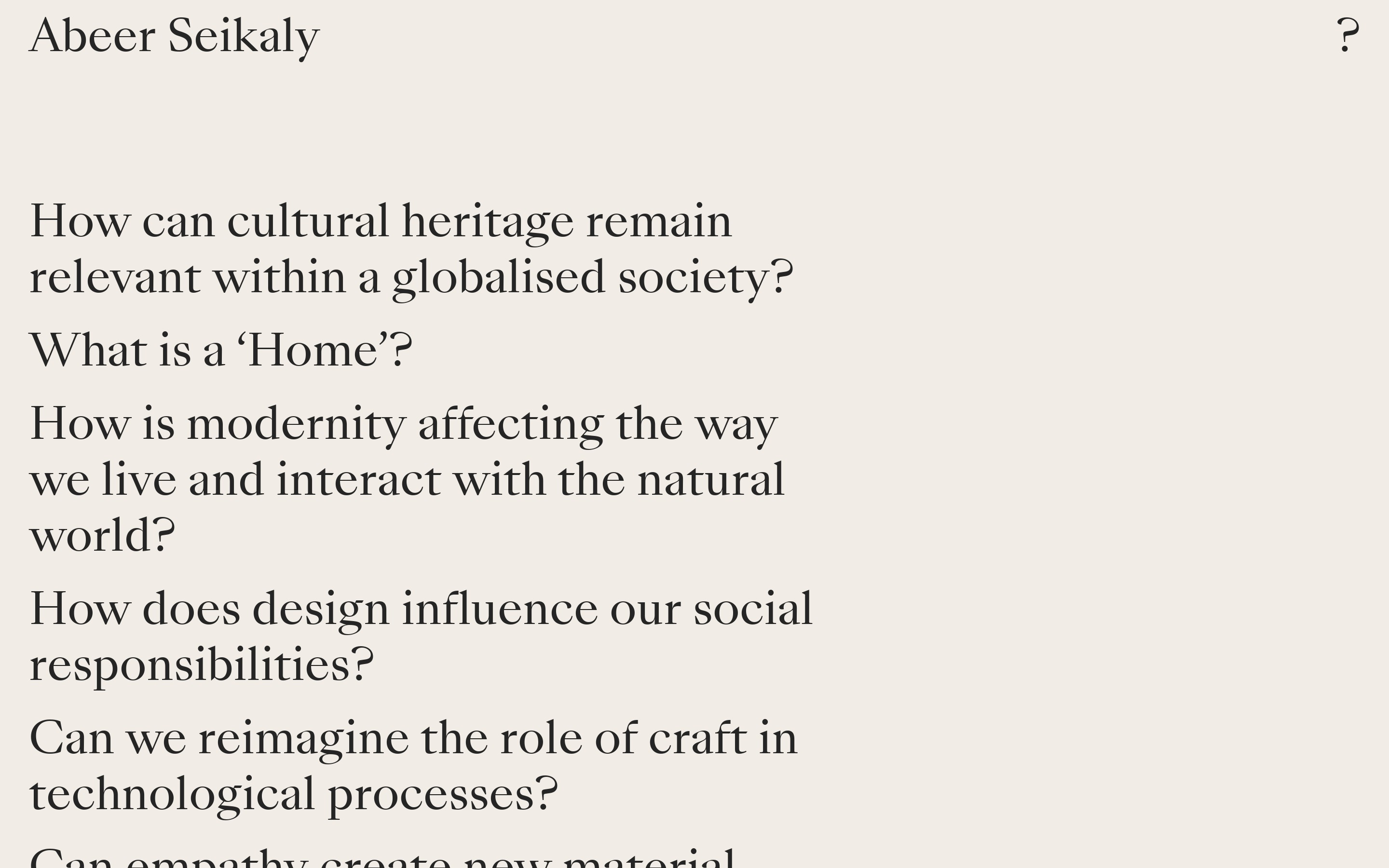This screenshot has height=868, width=1389.
Task: Click the line reading "world?"
Action: [x=102, y=536]
